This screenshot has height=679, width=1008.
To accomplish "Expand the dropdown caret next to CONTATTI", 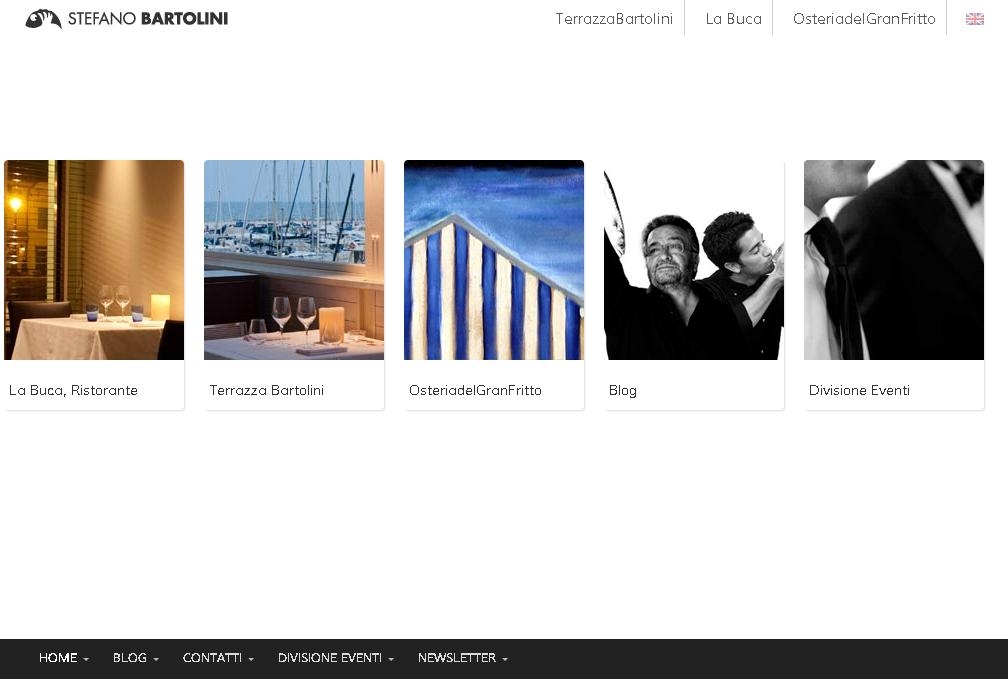I will (251, 659).
